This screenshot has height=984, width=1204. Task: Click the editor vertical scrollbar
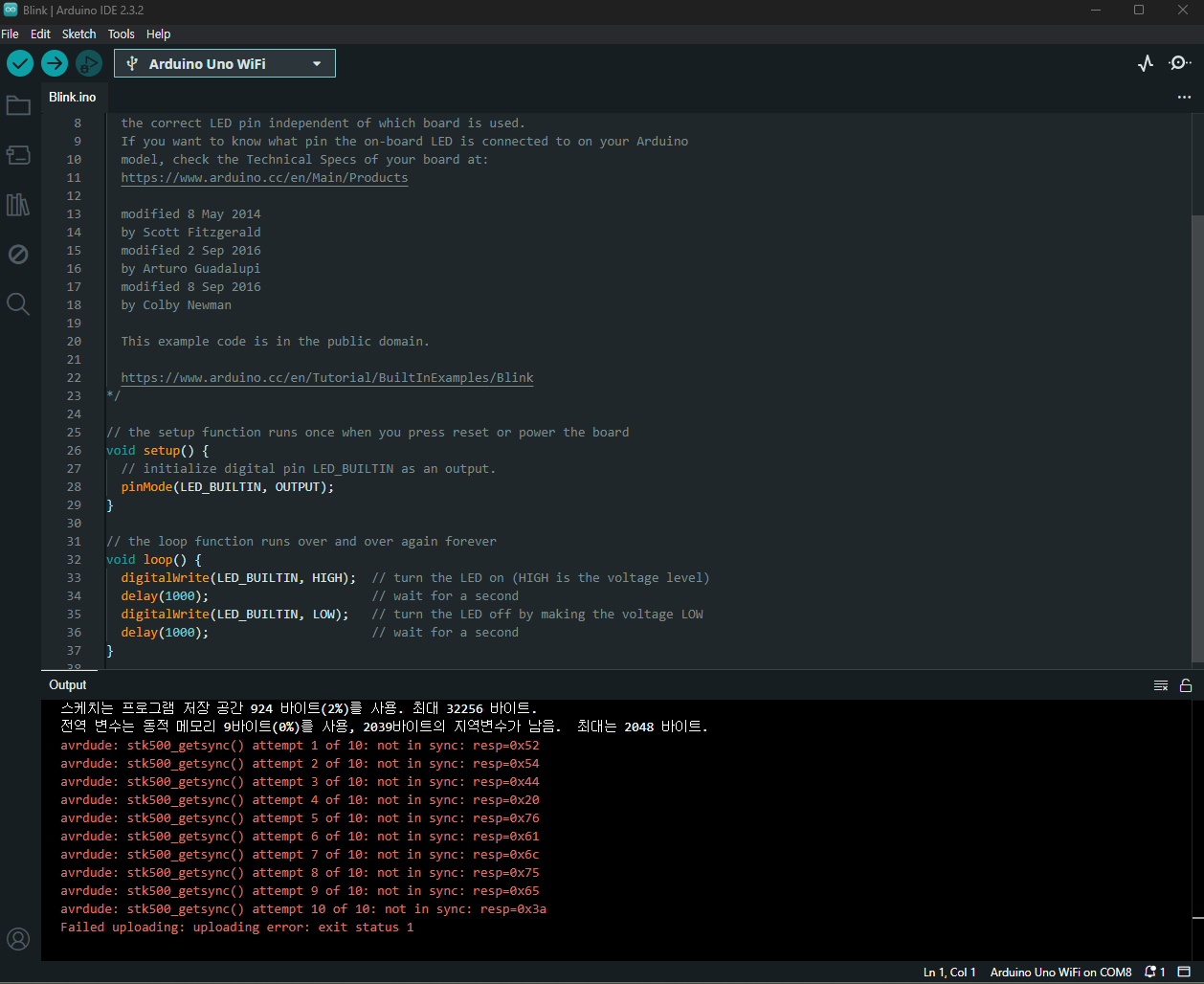click(1197, 431)
